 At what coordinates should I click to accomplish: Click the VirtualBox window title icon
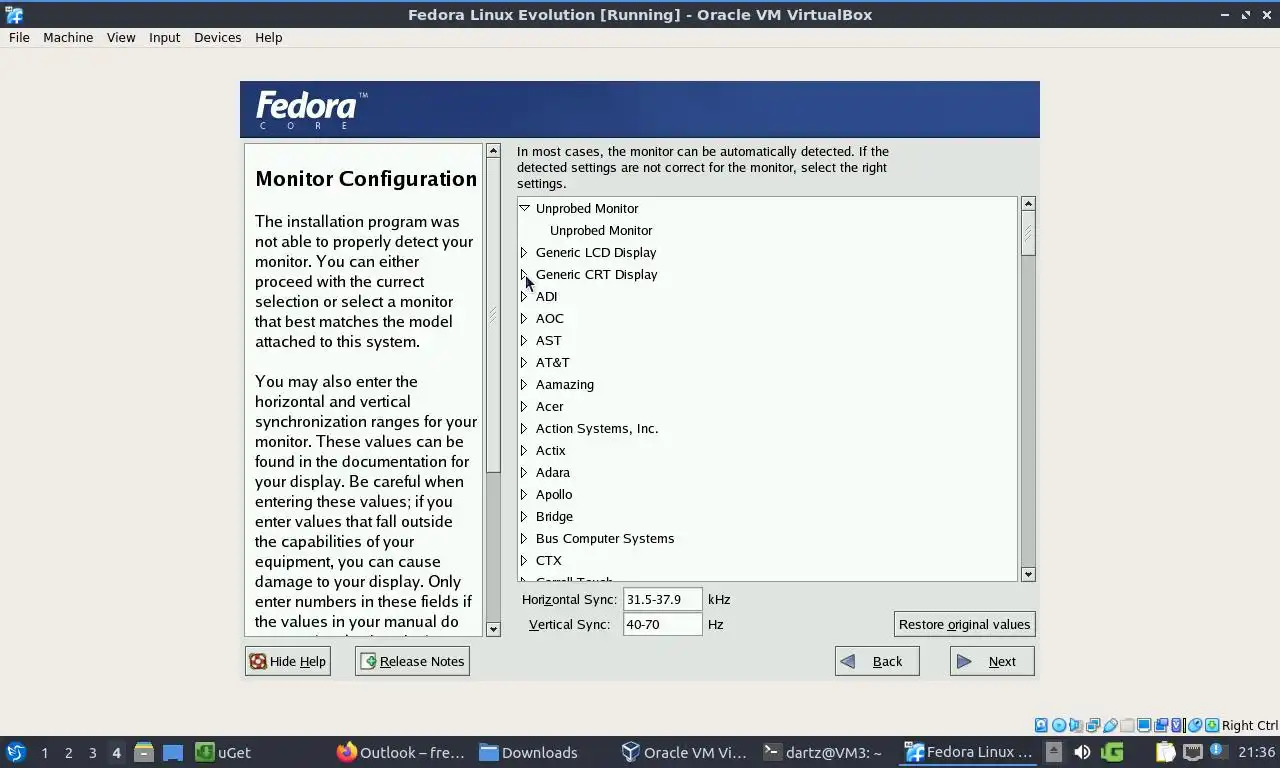point(14,14)
